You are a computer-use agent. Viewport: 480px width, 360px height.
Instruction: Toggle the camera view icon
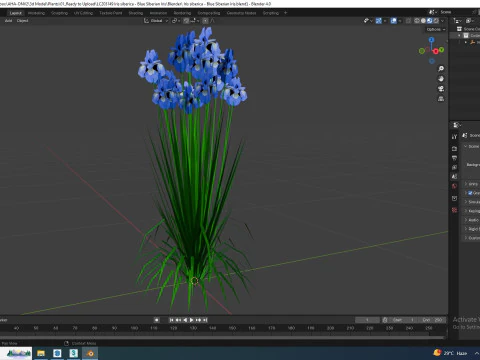441,89
